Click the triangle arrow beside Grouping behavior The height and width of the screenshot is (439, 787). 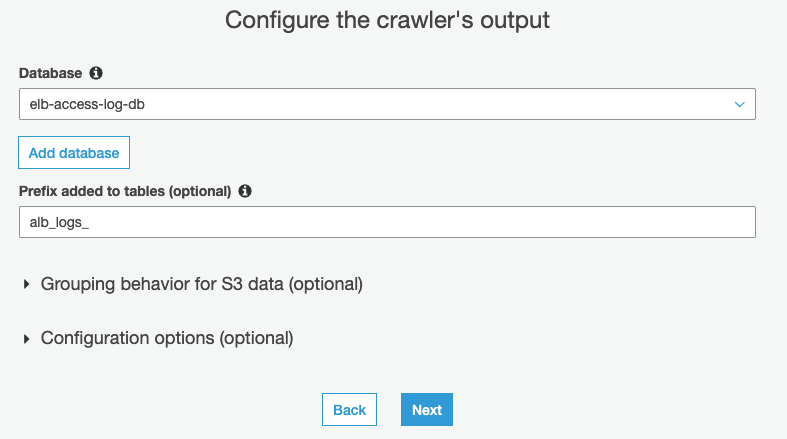point(26,285)
